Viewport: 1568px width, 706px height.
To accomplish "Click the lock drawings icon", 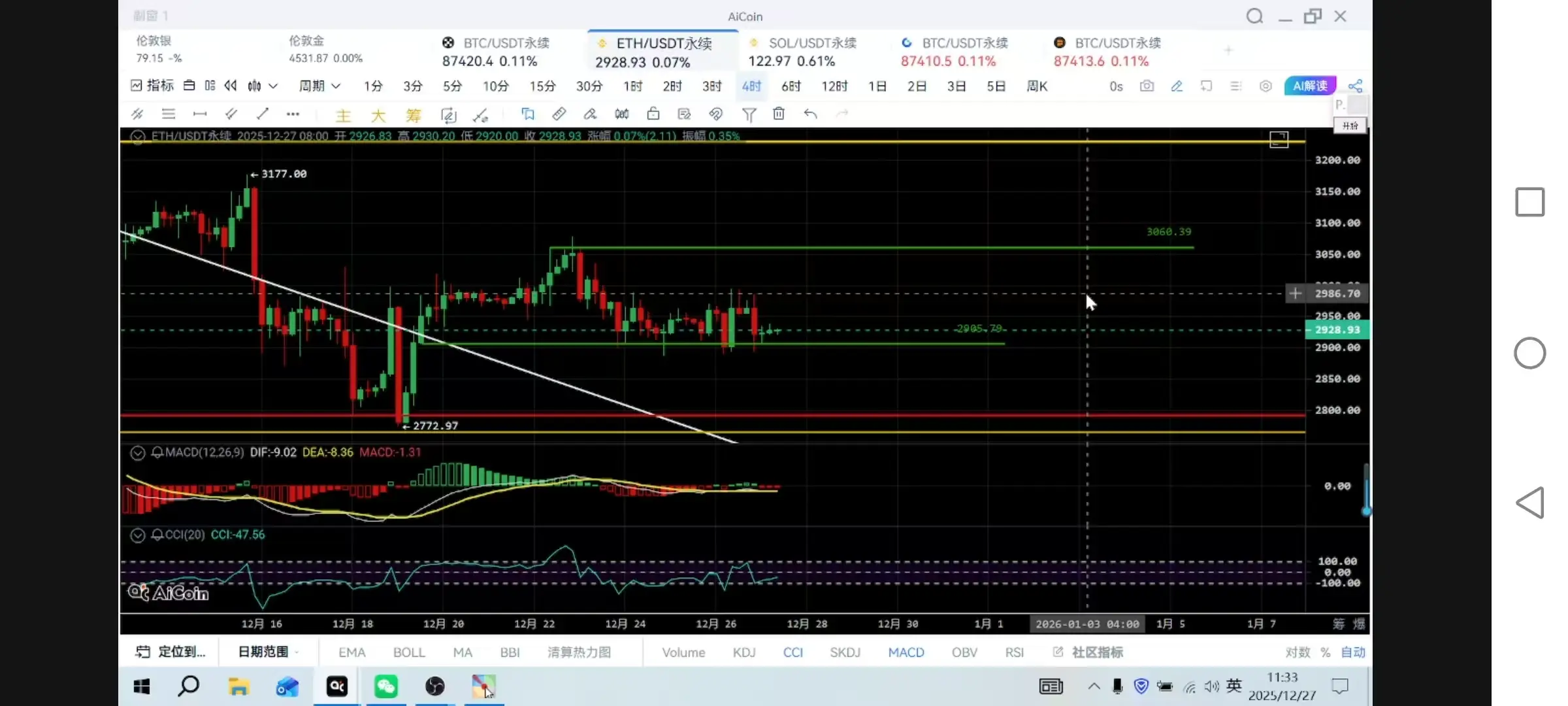I will 653,114.
